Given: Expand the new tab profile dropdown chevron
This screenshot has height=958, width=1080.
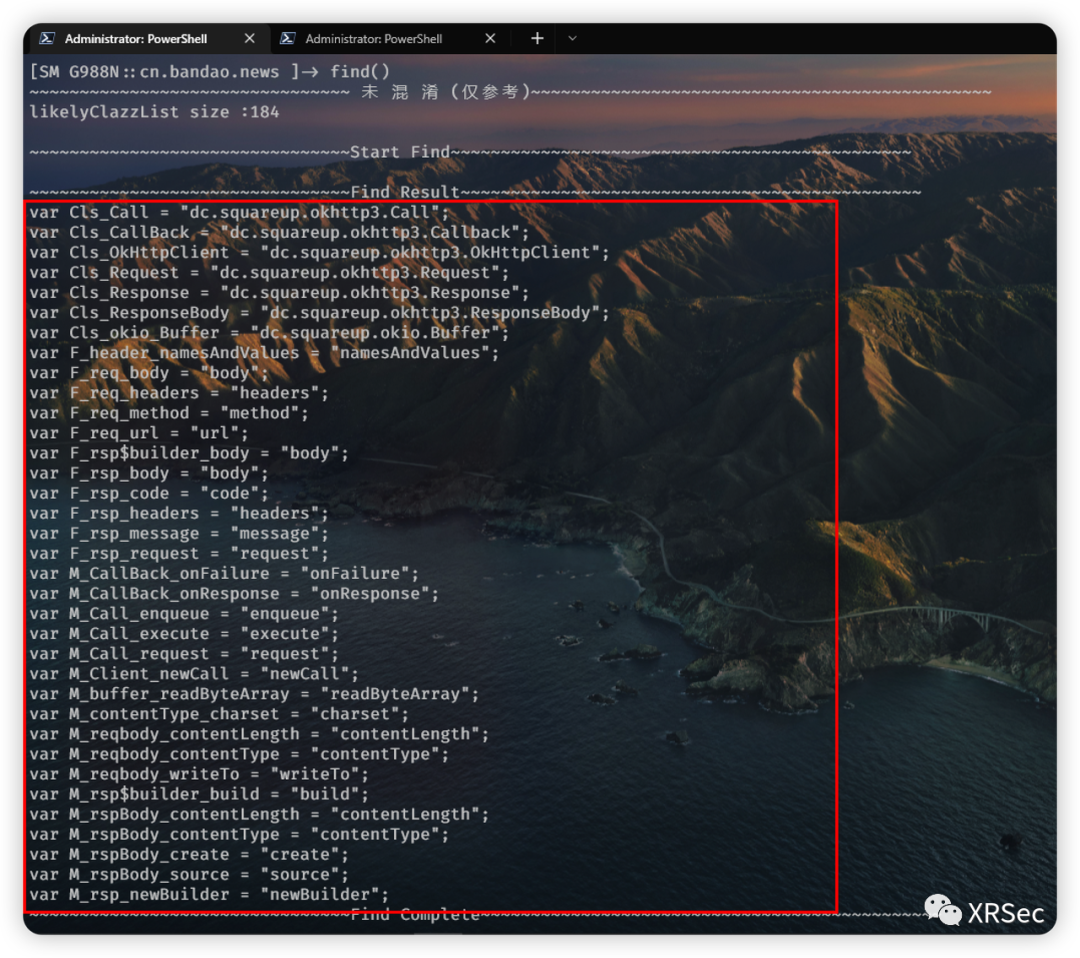Looking at the screenshot, I should click(x=572, y=39).
